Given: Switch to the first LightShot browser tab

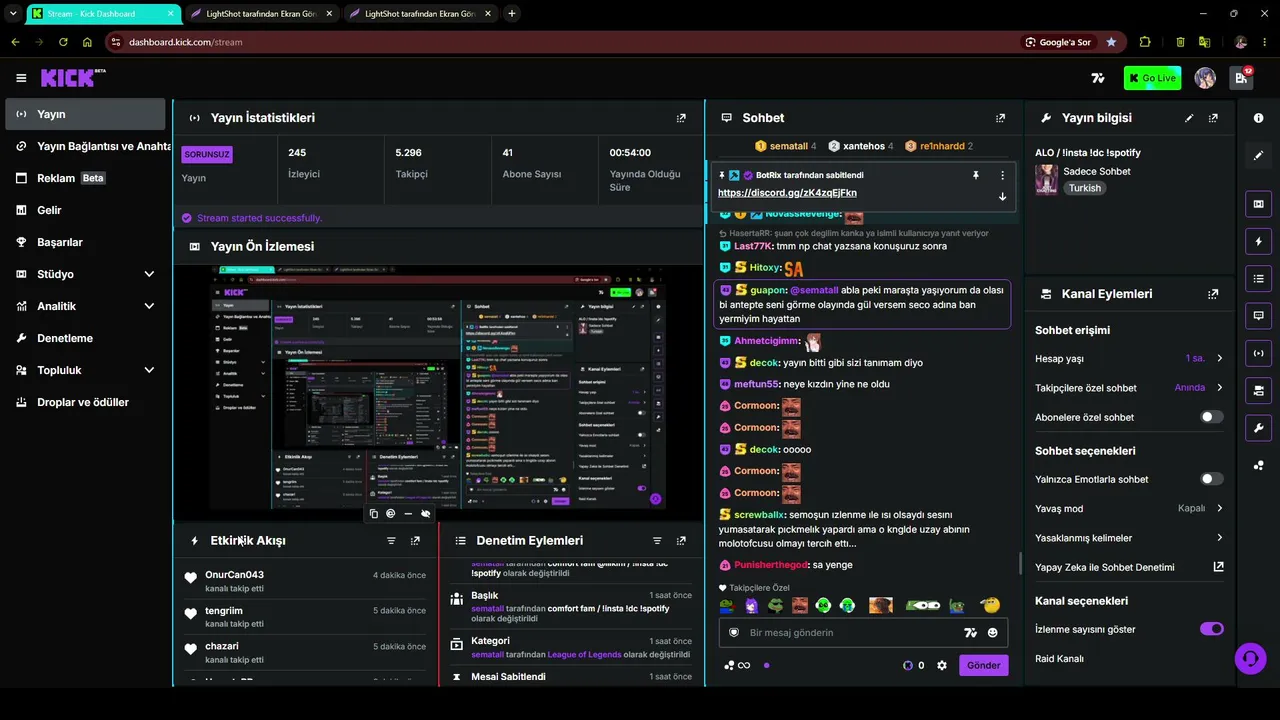Looking at the screenshot, I should coord(262,14).
